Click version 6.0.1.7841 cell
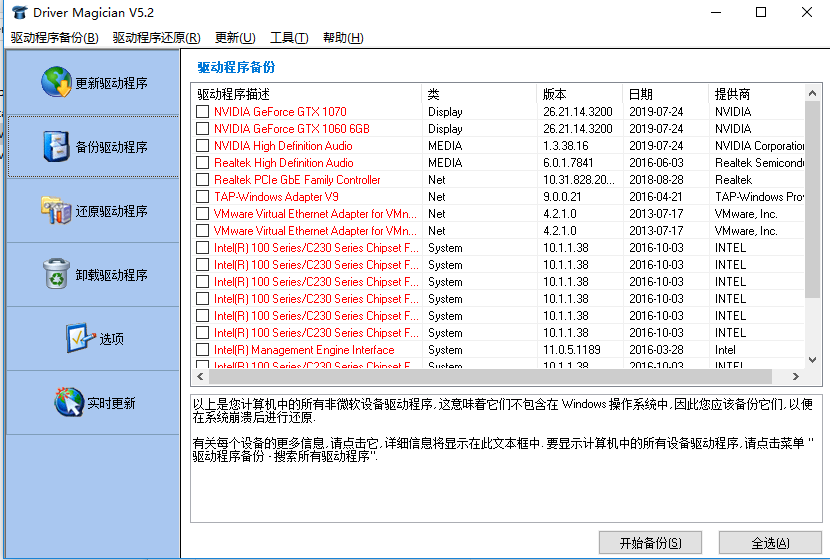The width and height of the screenshot is (830, 560). pos(568,162)
